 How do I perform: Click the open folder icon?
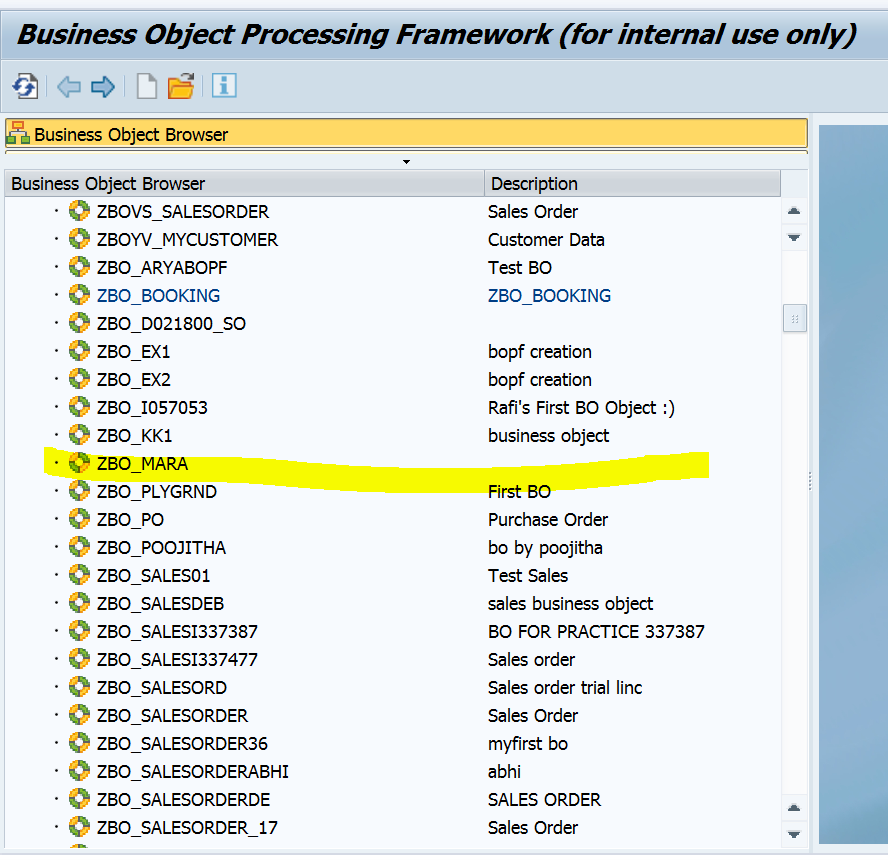pyautogui.click(x=181, y=86)
